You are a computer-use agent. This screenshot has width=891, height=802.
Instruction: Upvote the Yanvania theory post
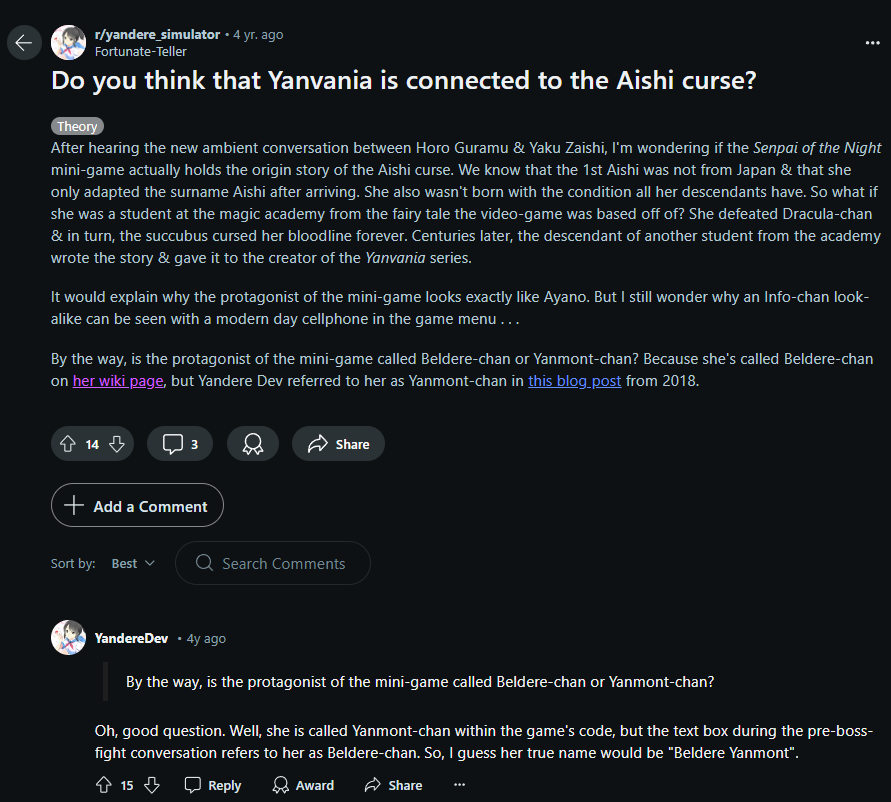click(68, 444)
